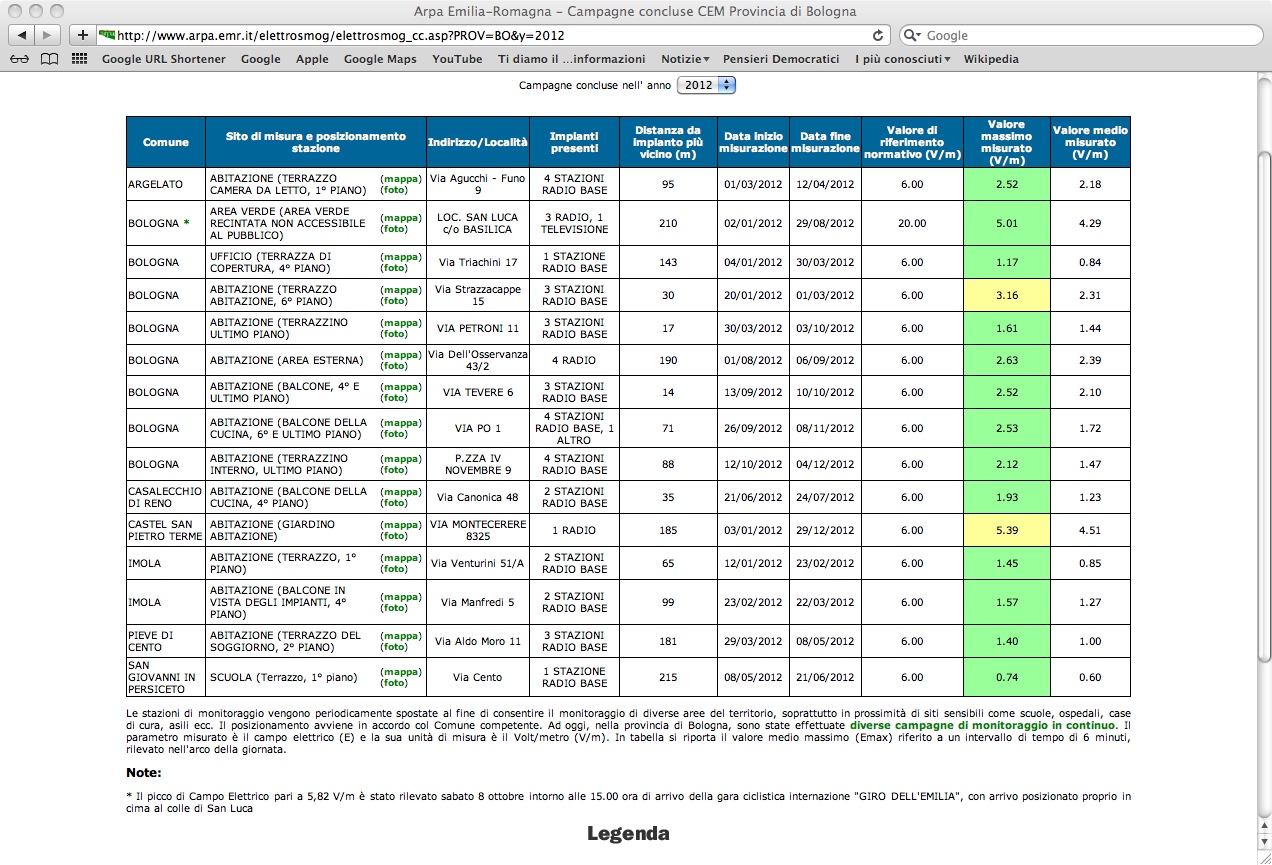
Task: Expand the I più conosciuti bookmarks folder
Action: point(903,59)
